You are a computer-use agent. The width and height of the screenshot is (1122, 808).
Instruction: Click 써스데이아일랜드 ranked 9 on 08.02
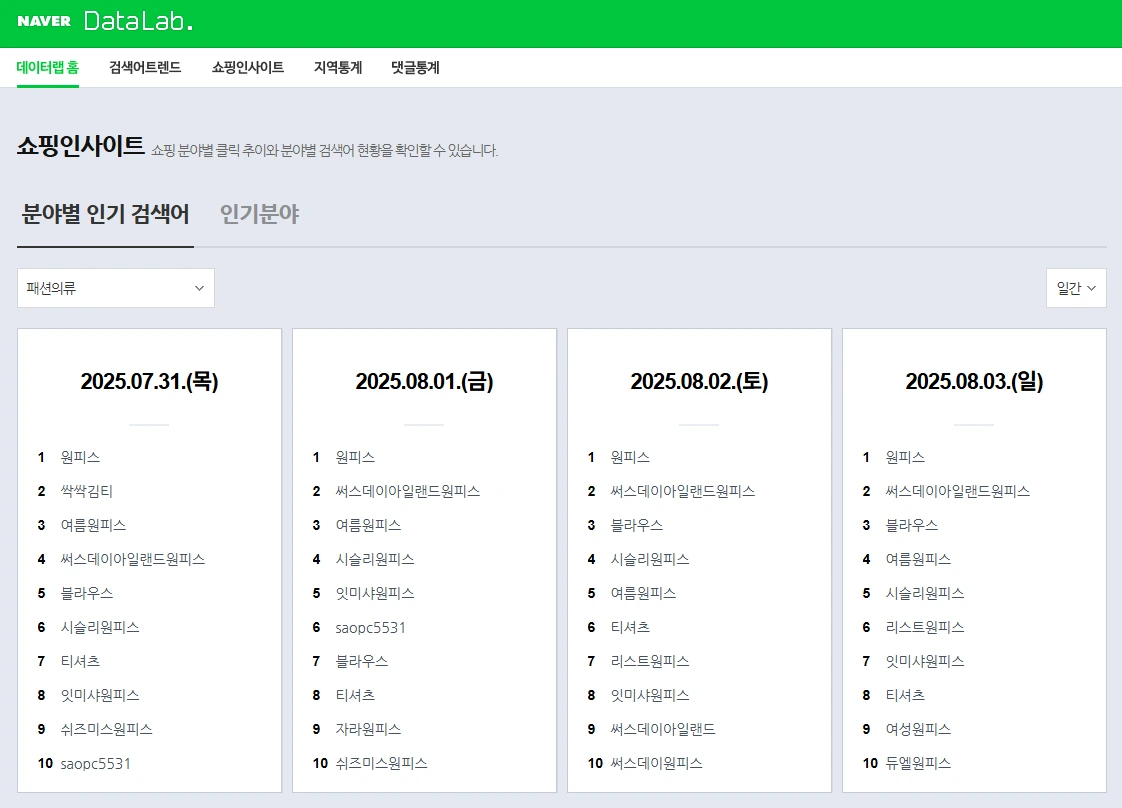click(663, 729)
